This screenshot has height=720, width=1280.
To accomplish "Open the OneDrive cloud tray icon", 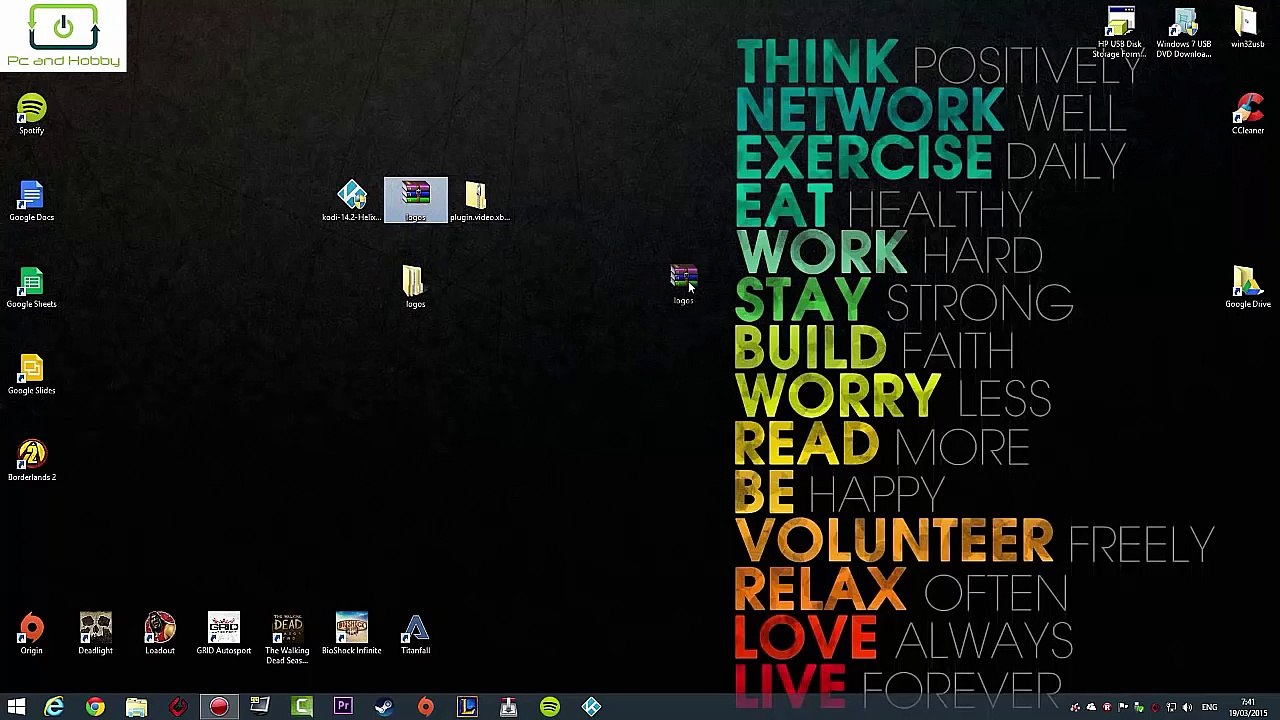I will coord(1091,708).
